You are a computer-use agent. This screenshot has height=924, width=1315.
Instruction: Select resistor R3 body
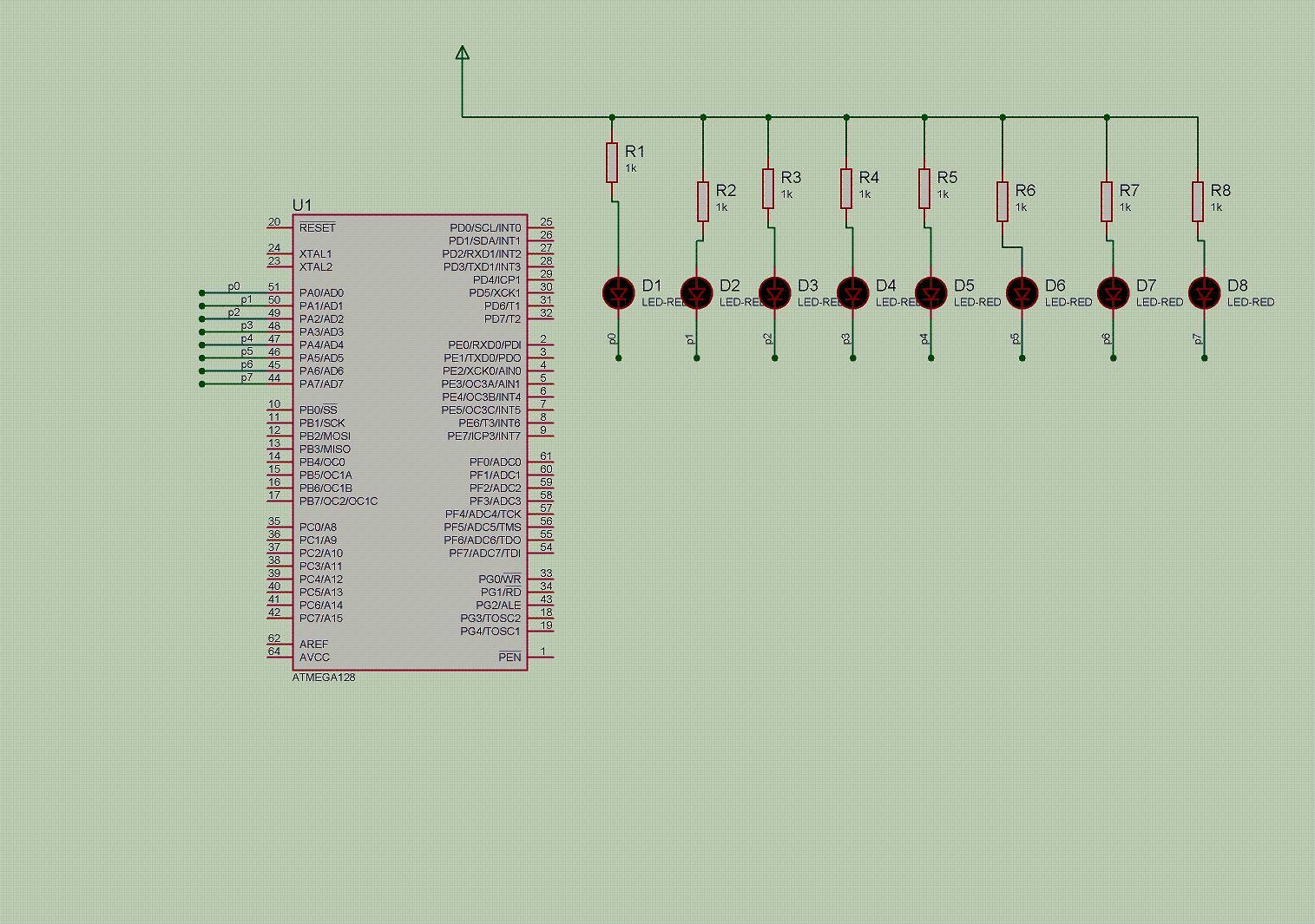pos(768,189)
